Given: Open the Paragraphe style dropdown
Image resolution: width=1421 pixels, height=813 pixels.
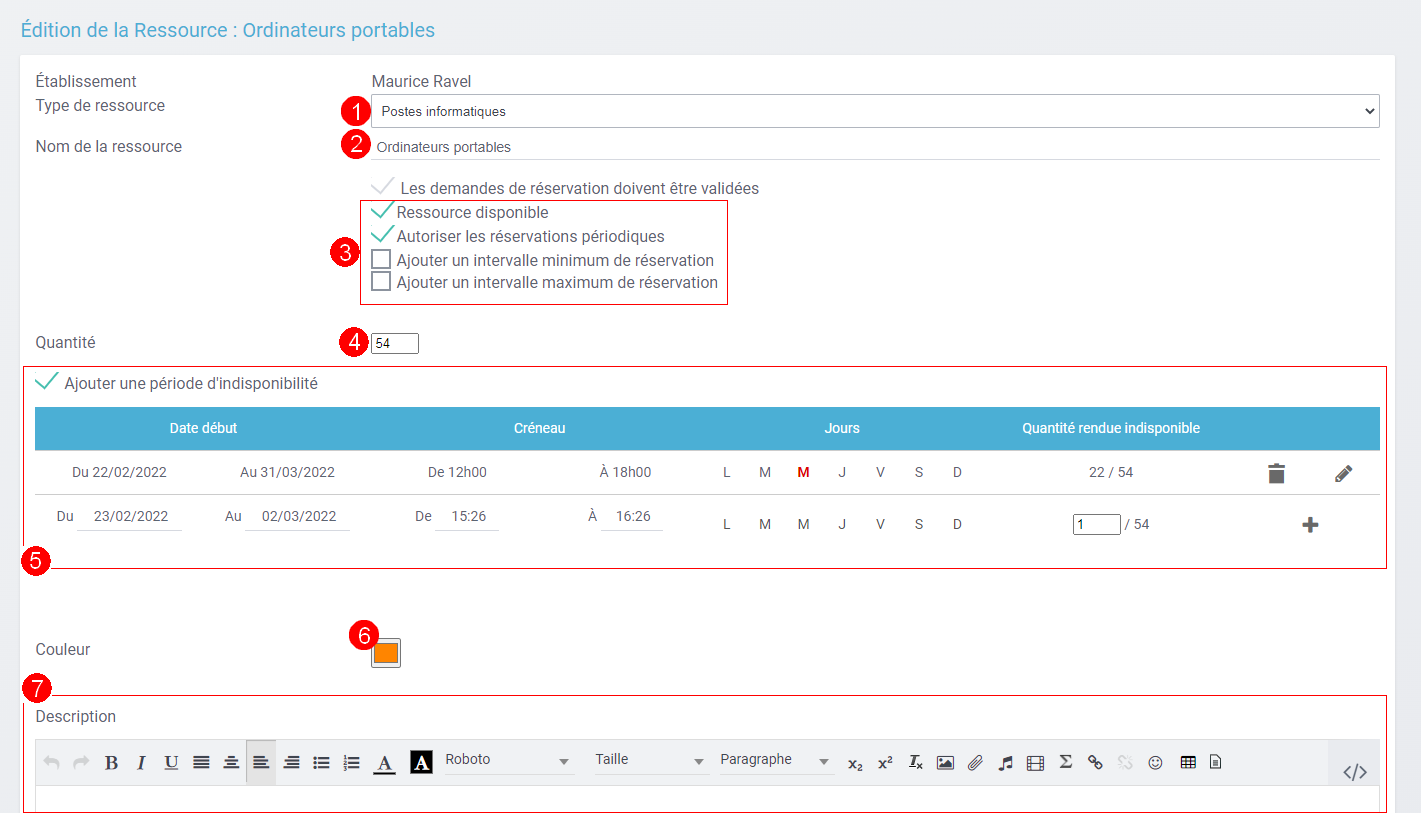Looking at the screenshot, I should point(776,760).
